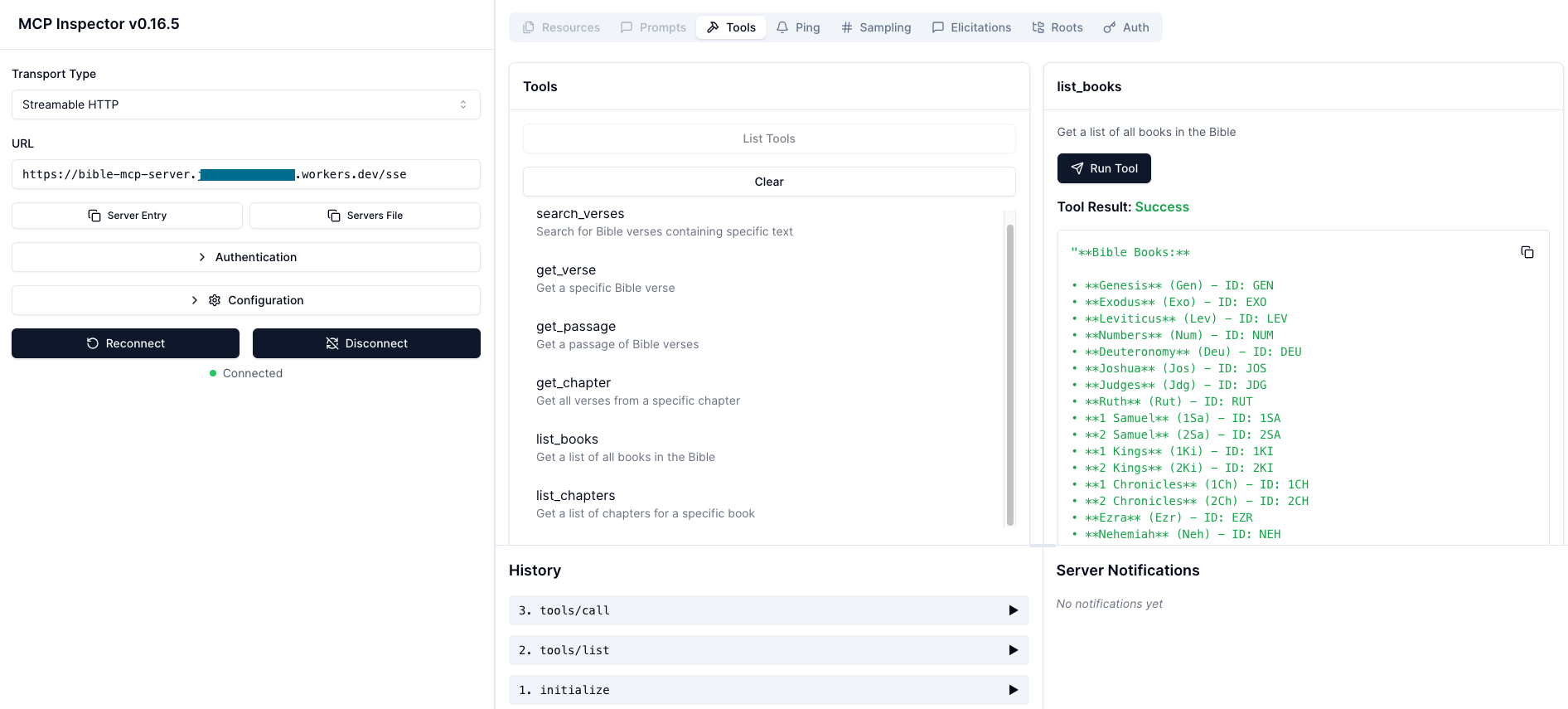Image resolution: width=1568 pixels, height=709 pixels.
Task: Click the List Tools button
Action: pos(769,138)
